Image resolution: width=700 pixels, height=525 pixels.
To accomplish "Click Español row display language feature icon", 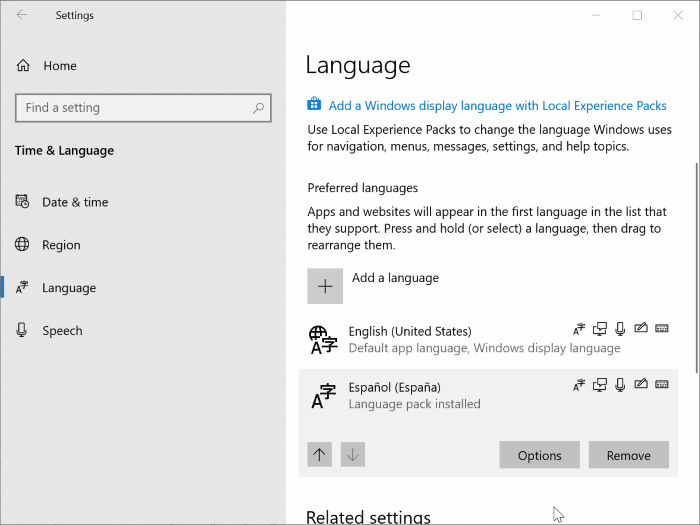I will (579, 385).
